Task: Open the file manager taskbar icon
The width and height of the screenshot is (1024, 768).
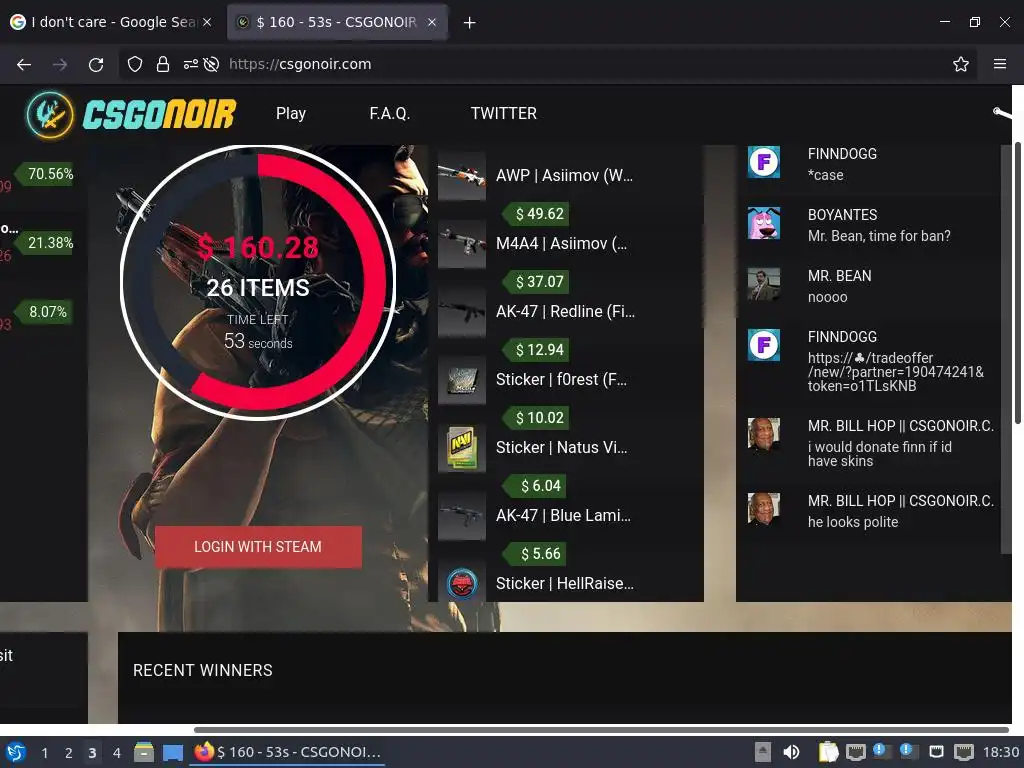Action: 144,752
